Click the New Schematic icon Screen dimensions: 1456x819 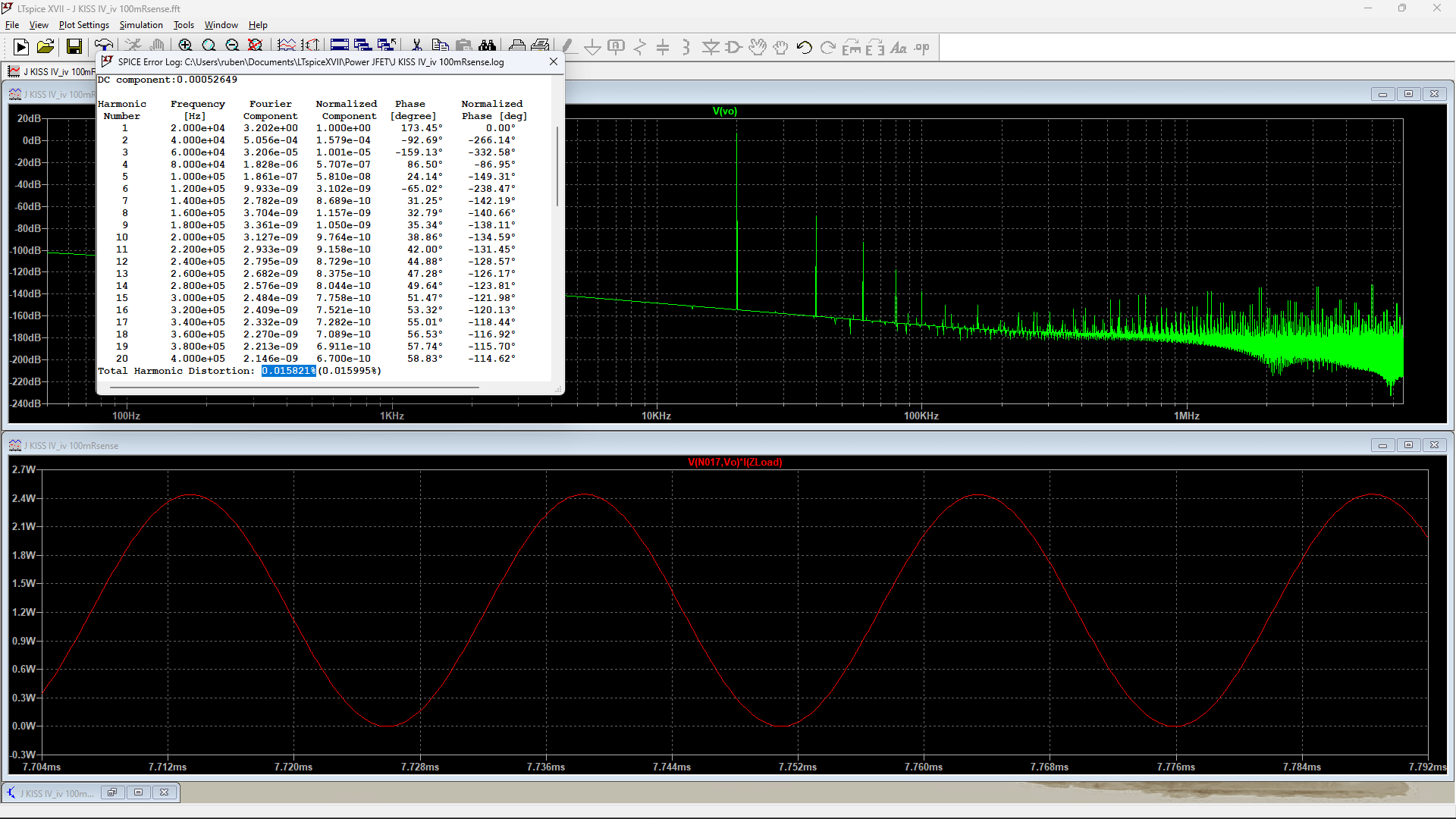click(x=21, y=47)
